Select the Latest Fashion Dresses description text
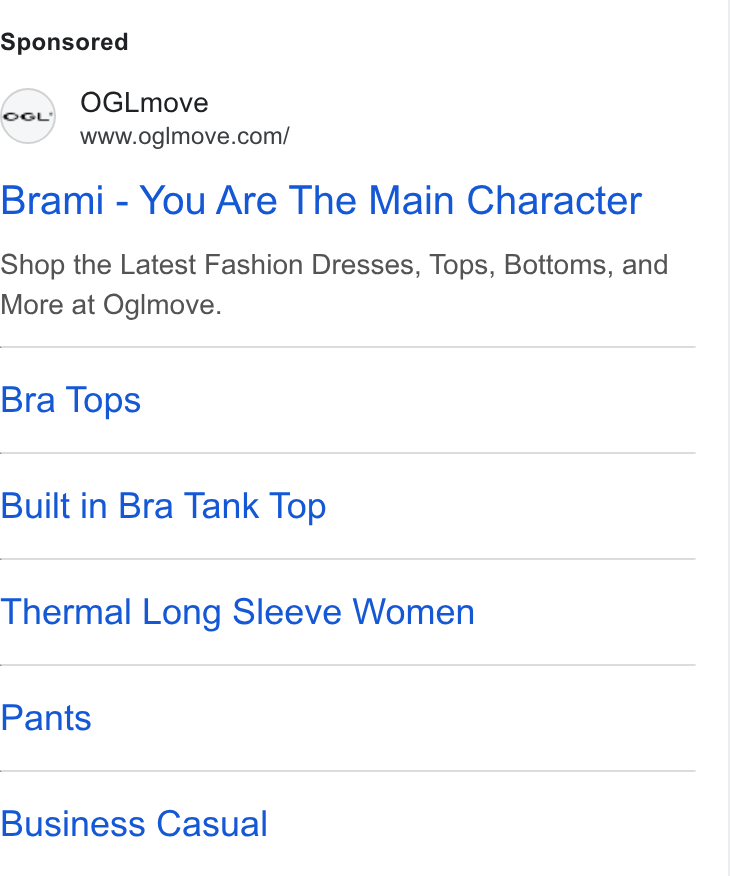Image resolution: width=730 pixels, height=876 pixels. pyautogui.click(x=334, y=285)
